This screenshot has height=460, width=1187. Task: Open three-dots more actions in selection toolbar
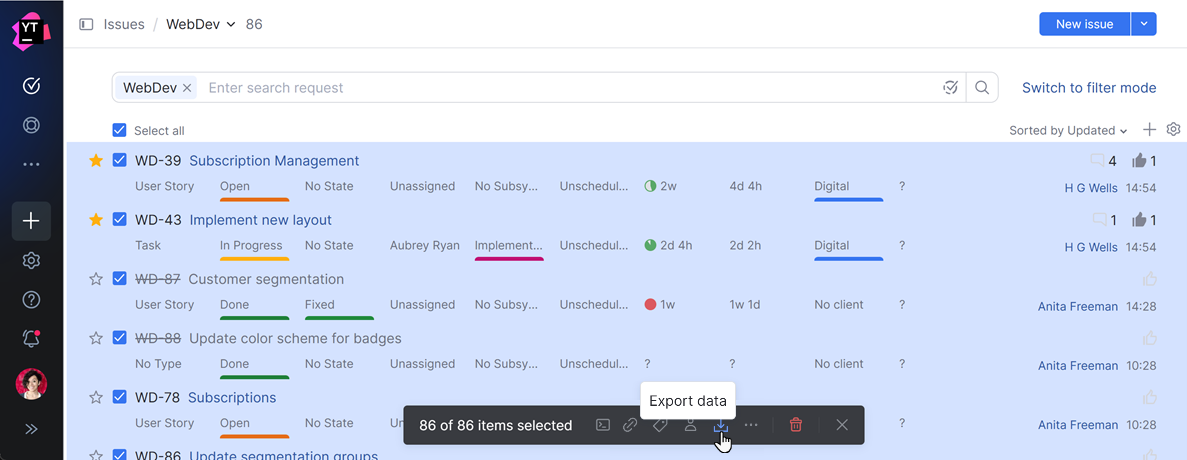751,425
